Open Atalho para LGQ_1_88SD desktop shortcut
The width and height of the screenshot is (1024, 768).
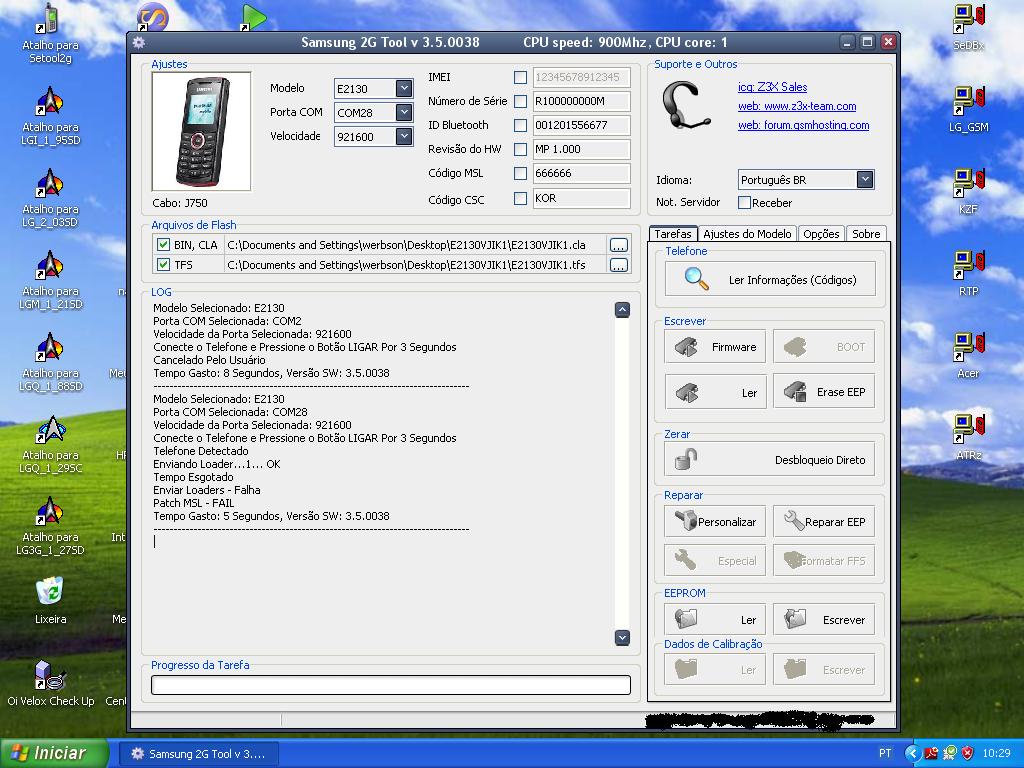50,362
